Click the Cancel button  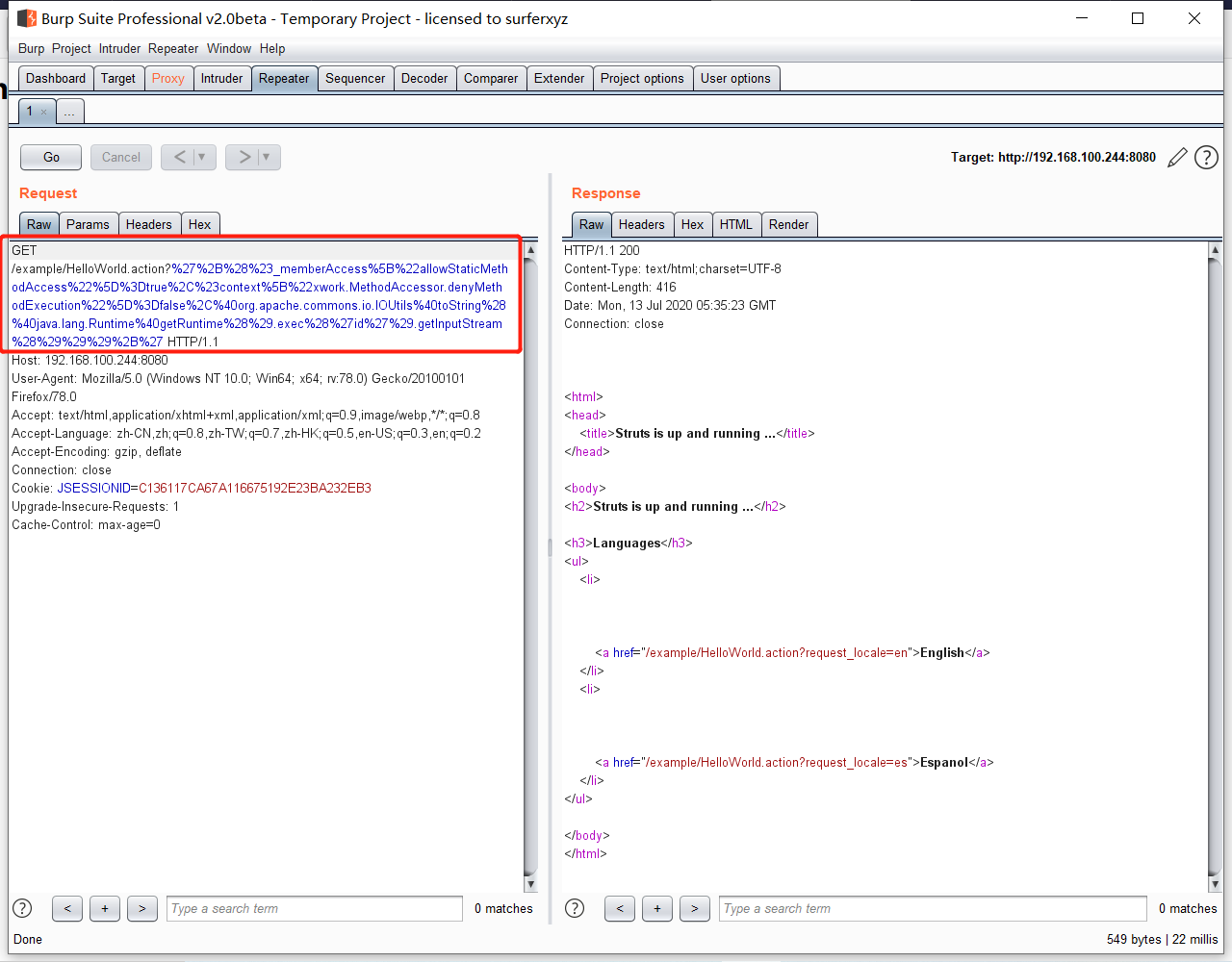point(121,157)
